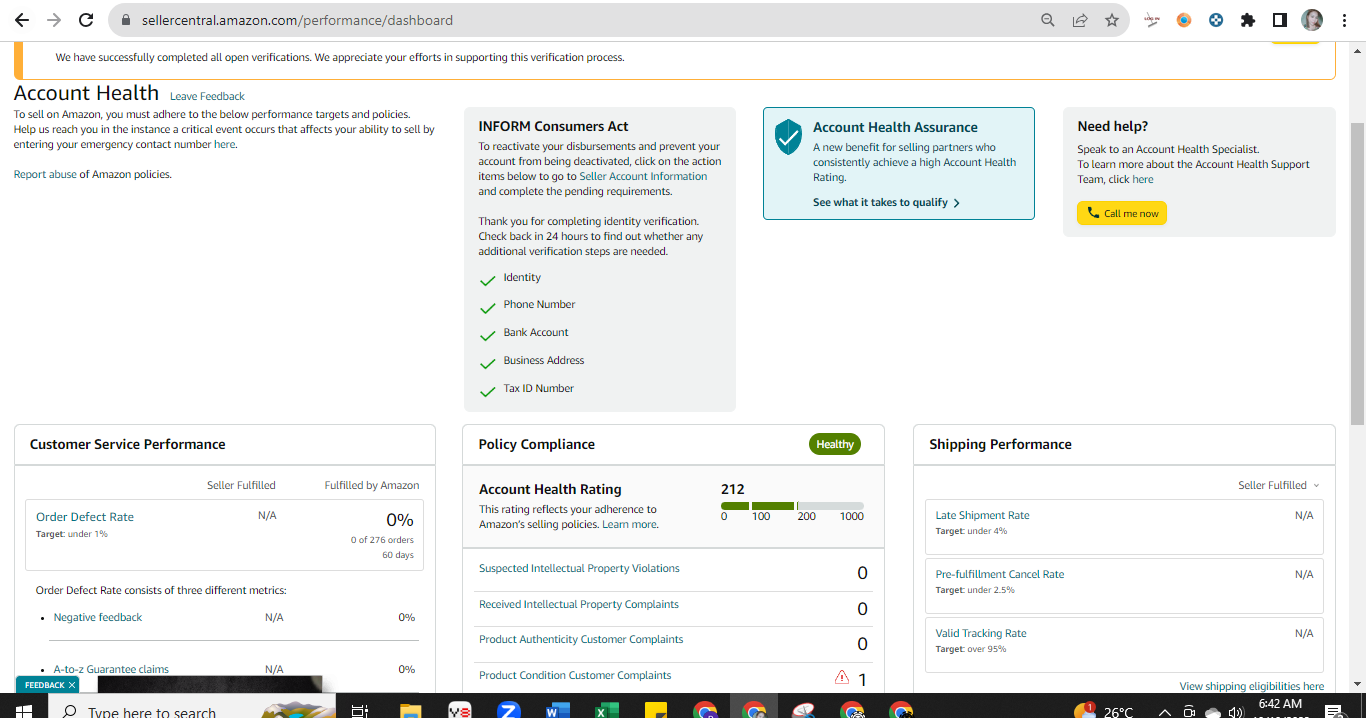The width and height of the screenshot is (1366, 718).
Task: Toggle the browser side panel
Action: coord(1279,20)
